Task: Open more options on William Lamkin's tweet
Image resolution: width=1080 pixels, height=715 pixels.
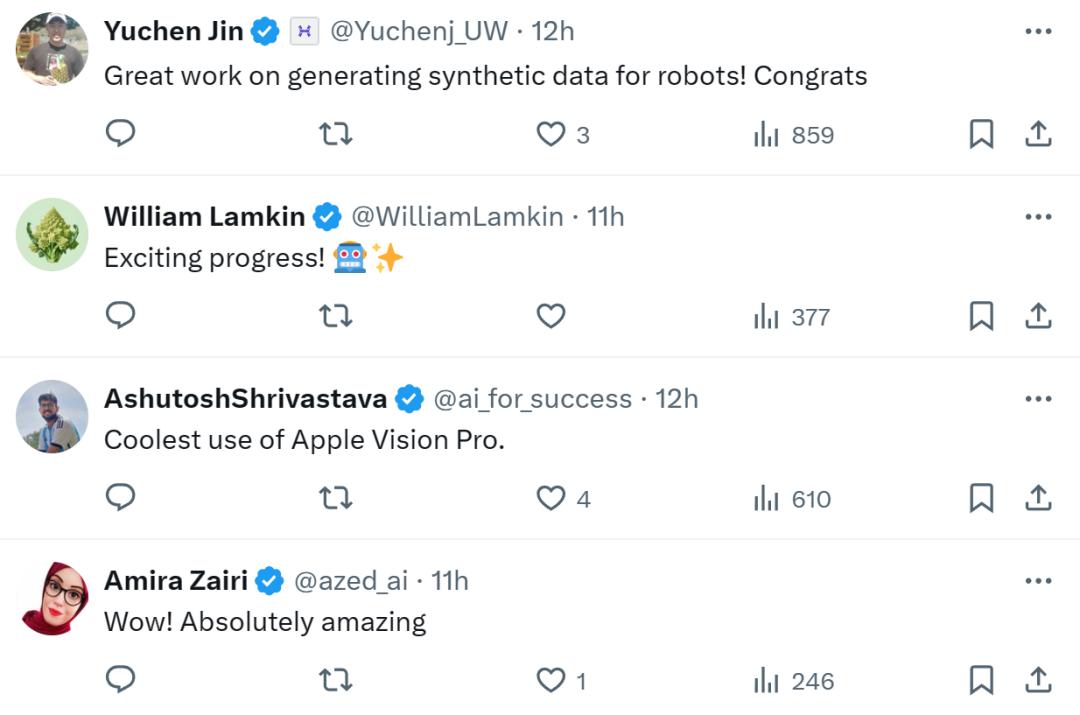Action: pos(1039,216)
